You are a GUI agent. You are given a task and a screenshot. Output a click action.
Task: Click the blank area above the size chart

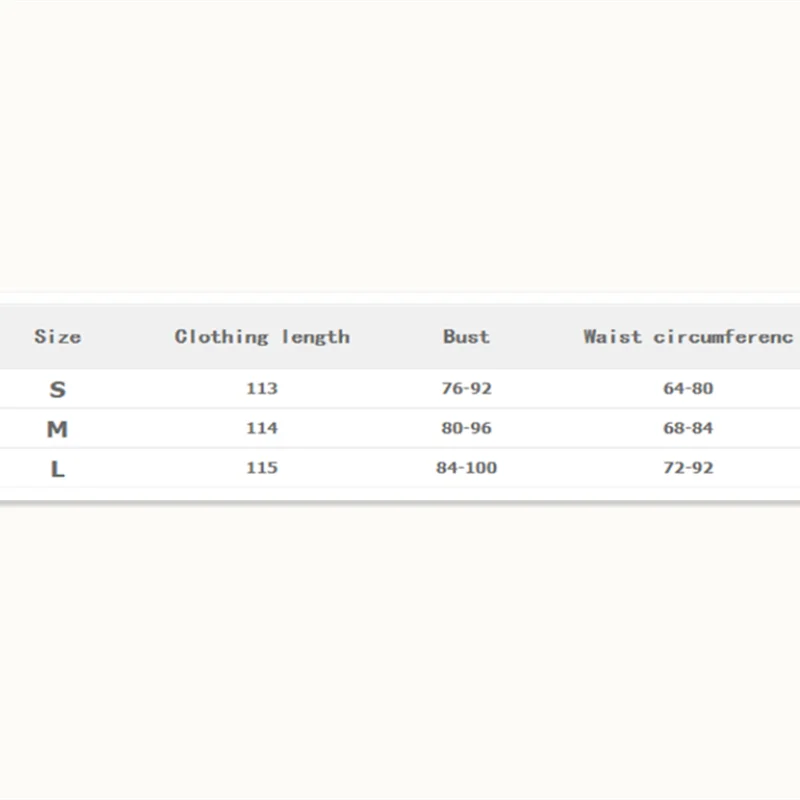[x=400, y=150]
